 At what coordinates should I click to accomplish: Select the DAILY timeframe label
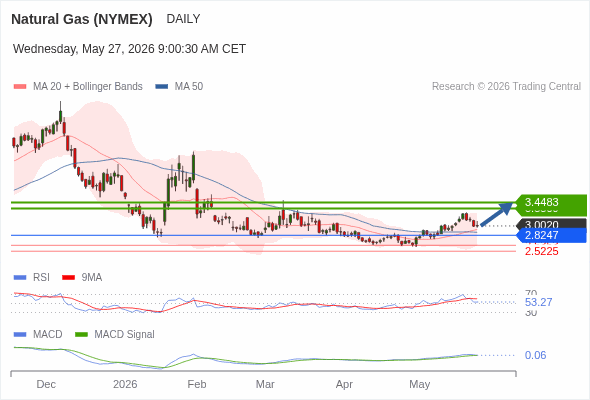[183, 19]
